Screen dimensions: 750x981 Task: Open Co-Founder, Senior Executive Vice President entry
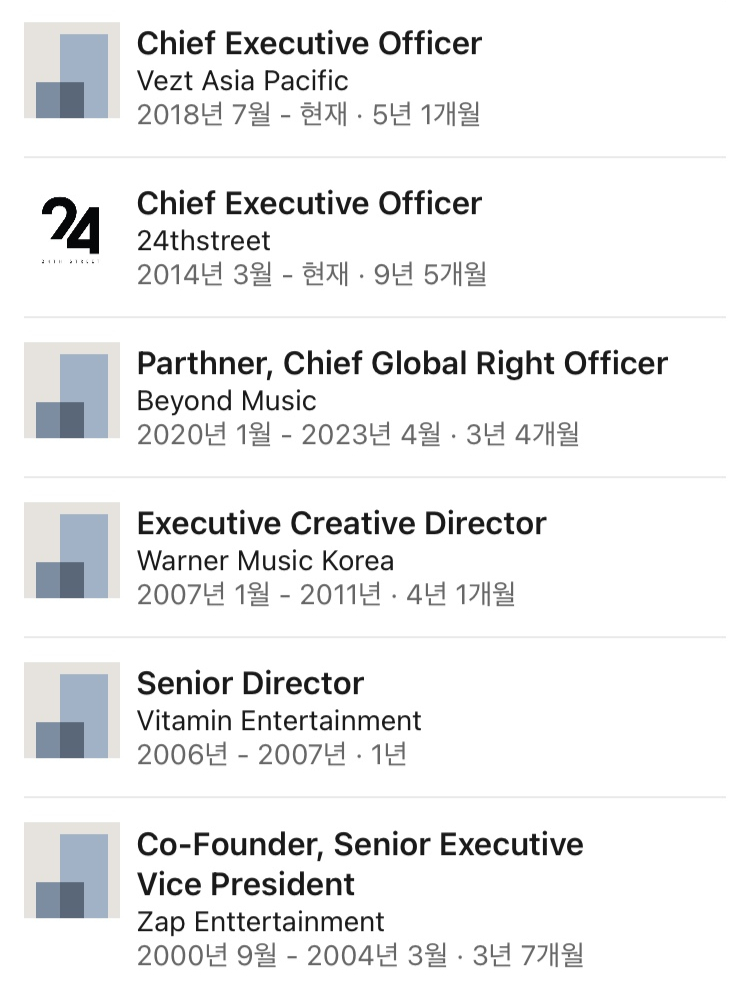(360, 863)
